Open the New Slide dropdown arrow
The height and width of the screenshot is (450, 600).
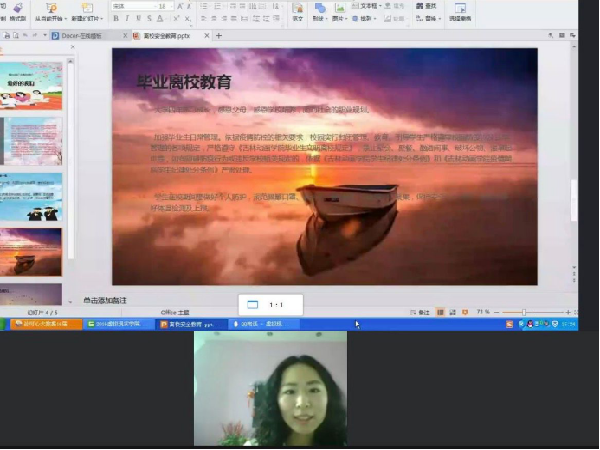click(102, 19)
